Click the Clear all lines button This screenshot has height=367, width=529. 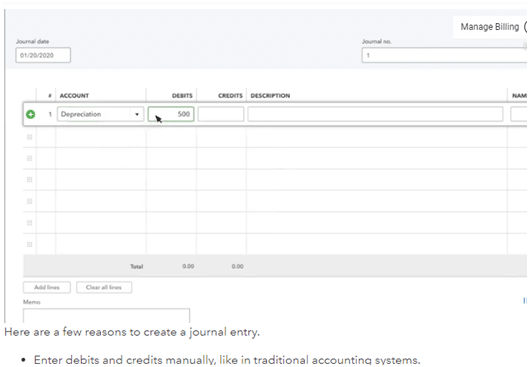click(x=104, y=287)
